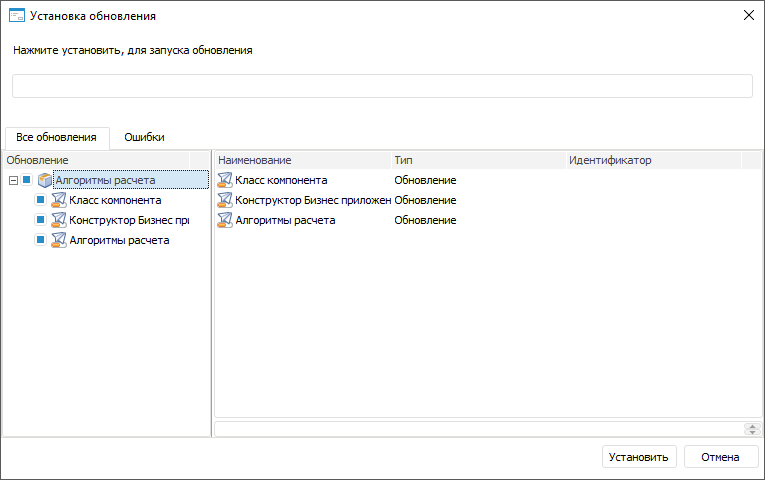Click the Установка обновления window icon in title bar

[x=16, y=16]
